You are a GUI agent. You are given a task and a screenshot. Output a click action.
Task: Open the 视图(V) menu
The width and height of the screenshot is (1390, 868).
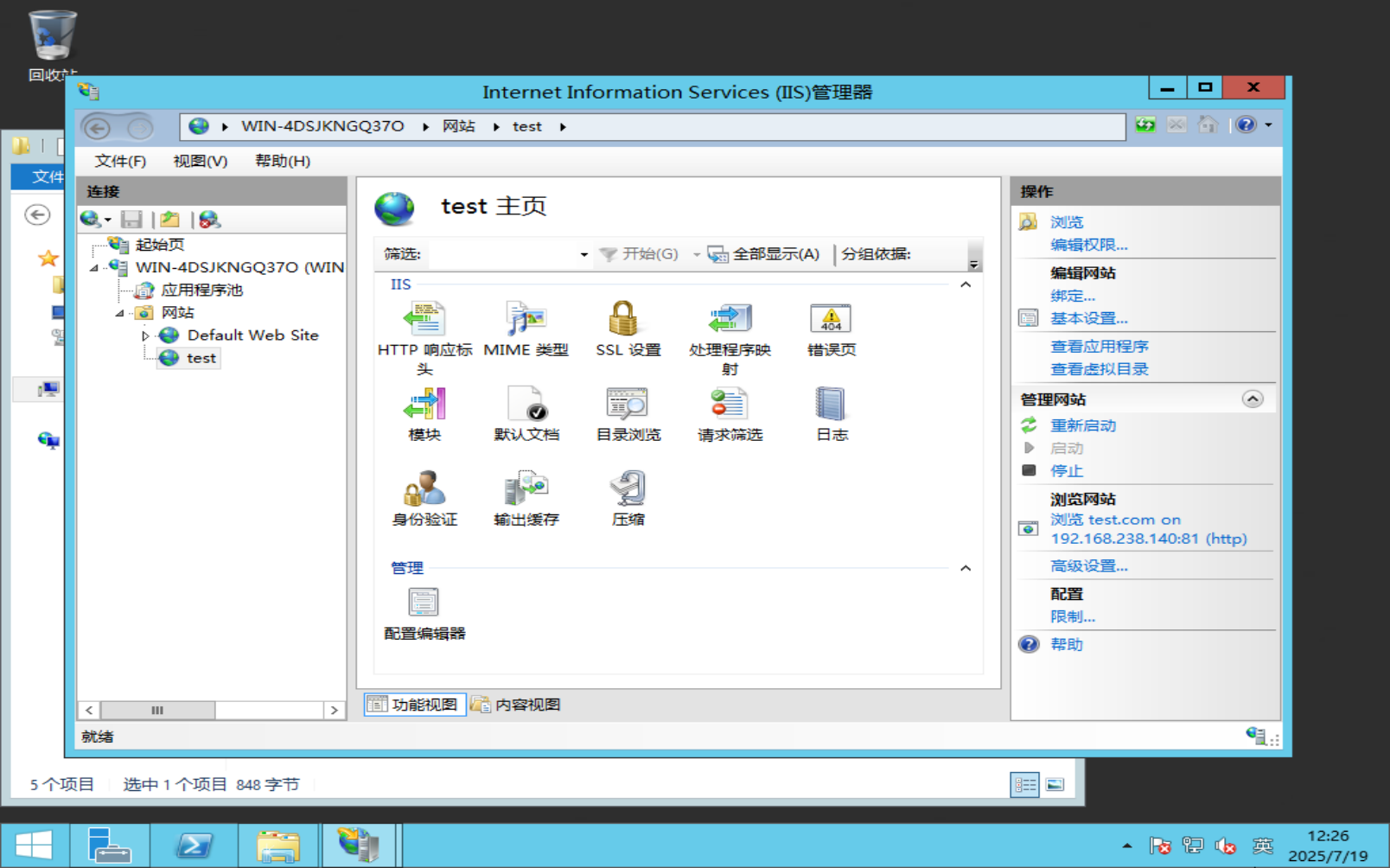point(200,161)
